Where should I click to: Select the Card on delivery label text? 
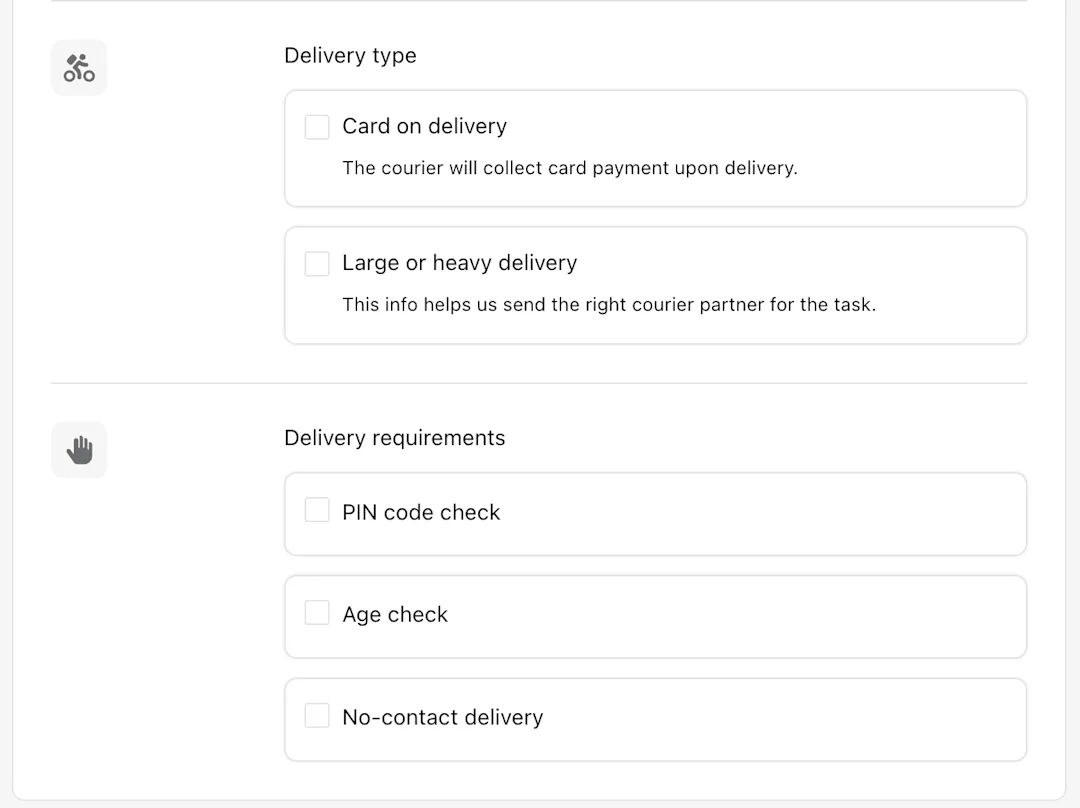pos(424,126)
